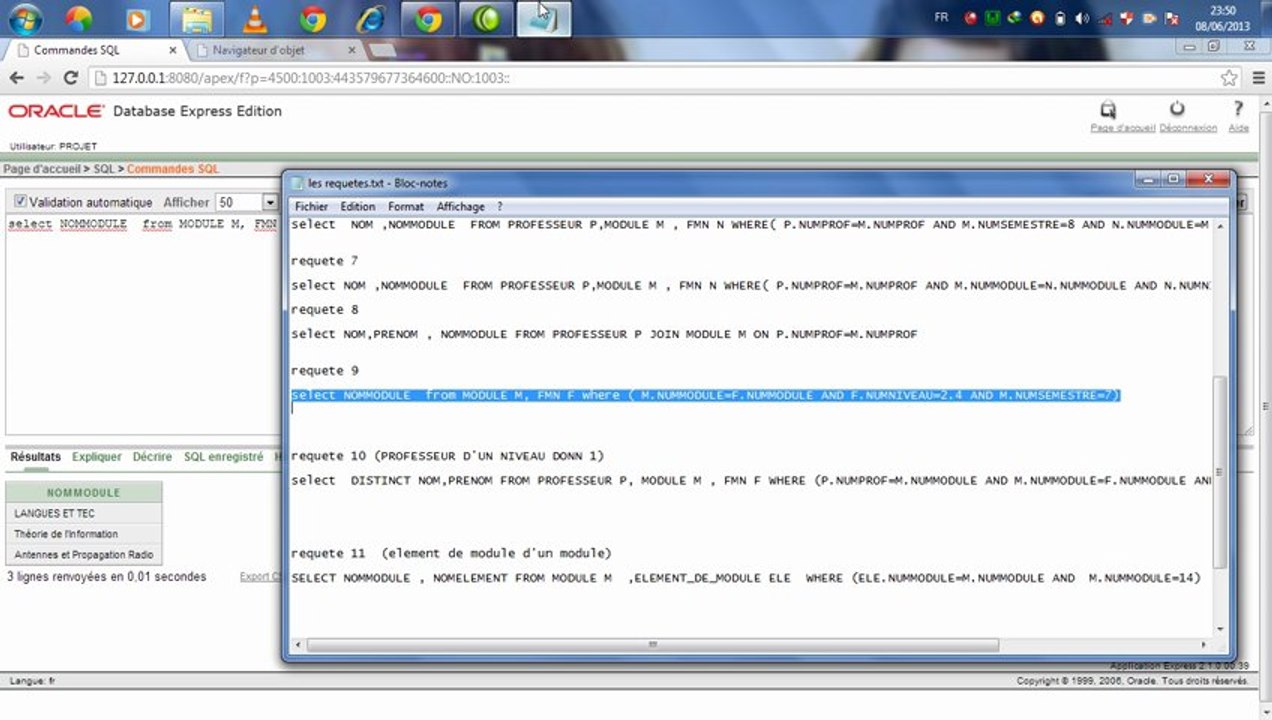The image size is (1272, 720).
Task: Click the requete 9 heading in Notepad
Action: tap(324, 371)
